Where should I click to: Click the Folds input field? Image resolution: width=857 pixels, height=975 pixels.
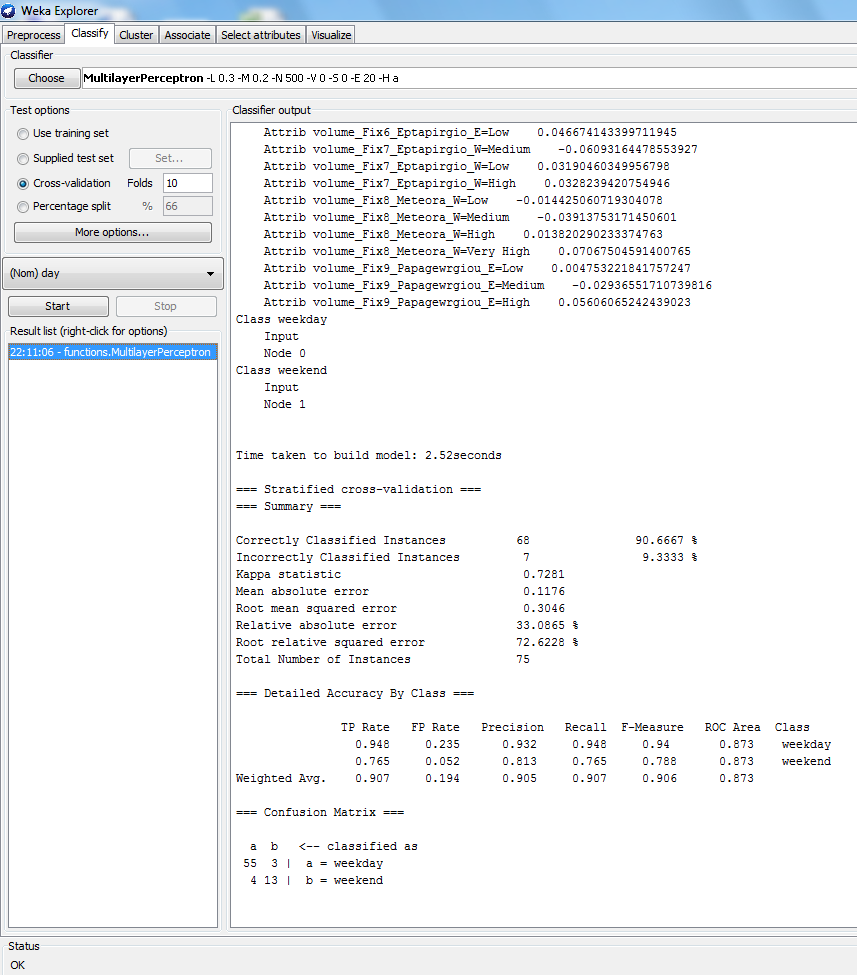[188, 183]
